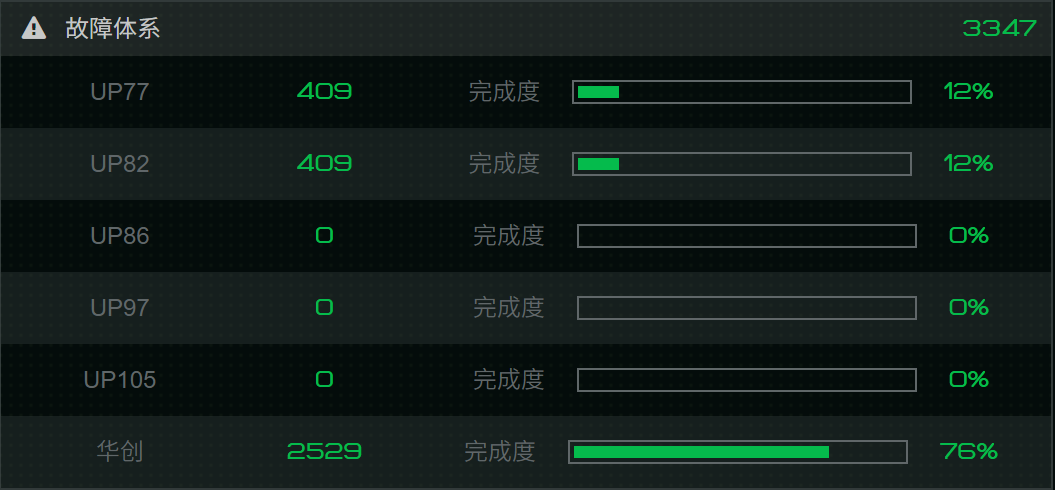Click the empty UP105 progress bar
This screenshot has width=1055, height=490.
746,380
